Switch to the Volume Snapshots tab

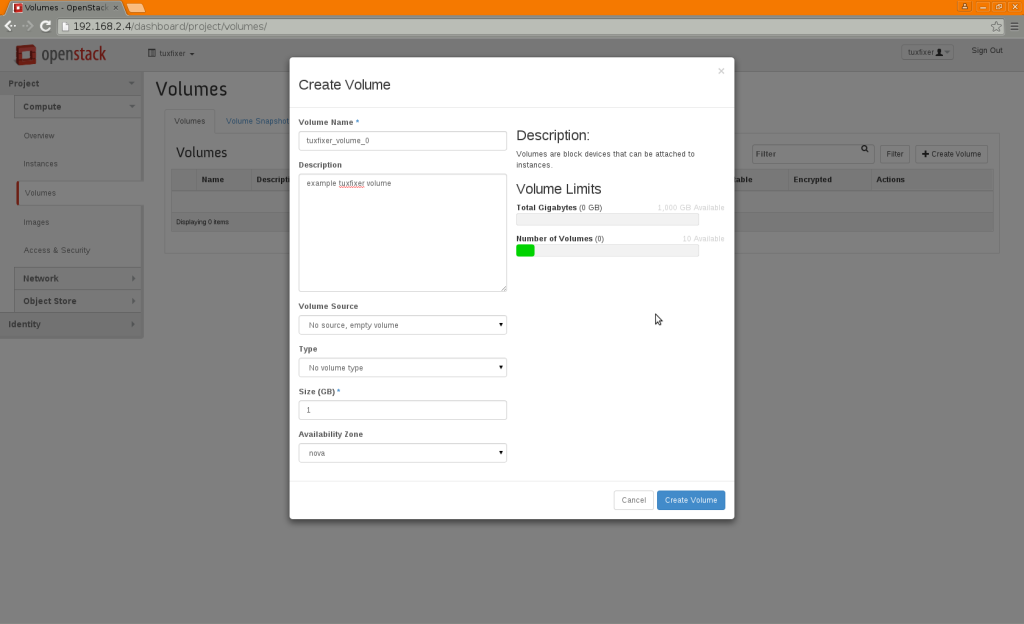[x=257, y=121]
